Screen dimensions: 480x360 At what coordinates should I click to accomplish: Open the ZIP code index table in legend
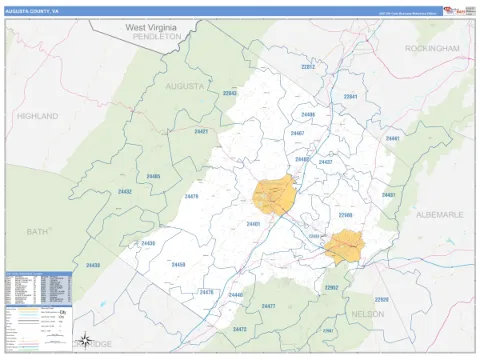(x=38, y=288)
